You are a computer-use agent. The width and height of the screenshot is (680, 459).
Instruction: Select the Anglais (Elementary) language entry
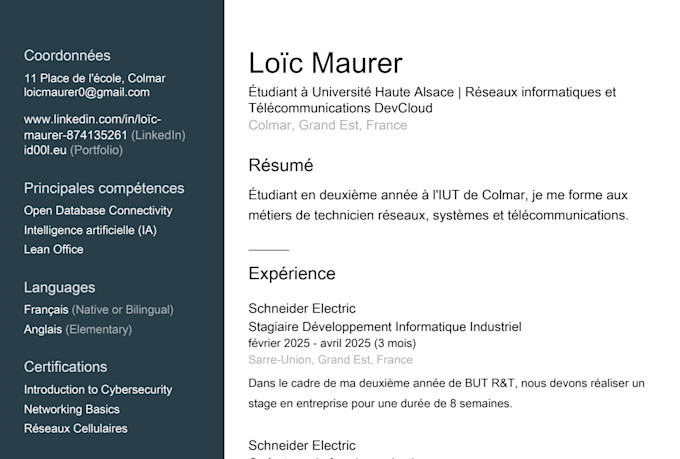click(78, 329)
